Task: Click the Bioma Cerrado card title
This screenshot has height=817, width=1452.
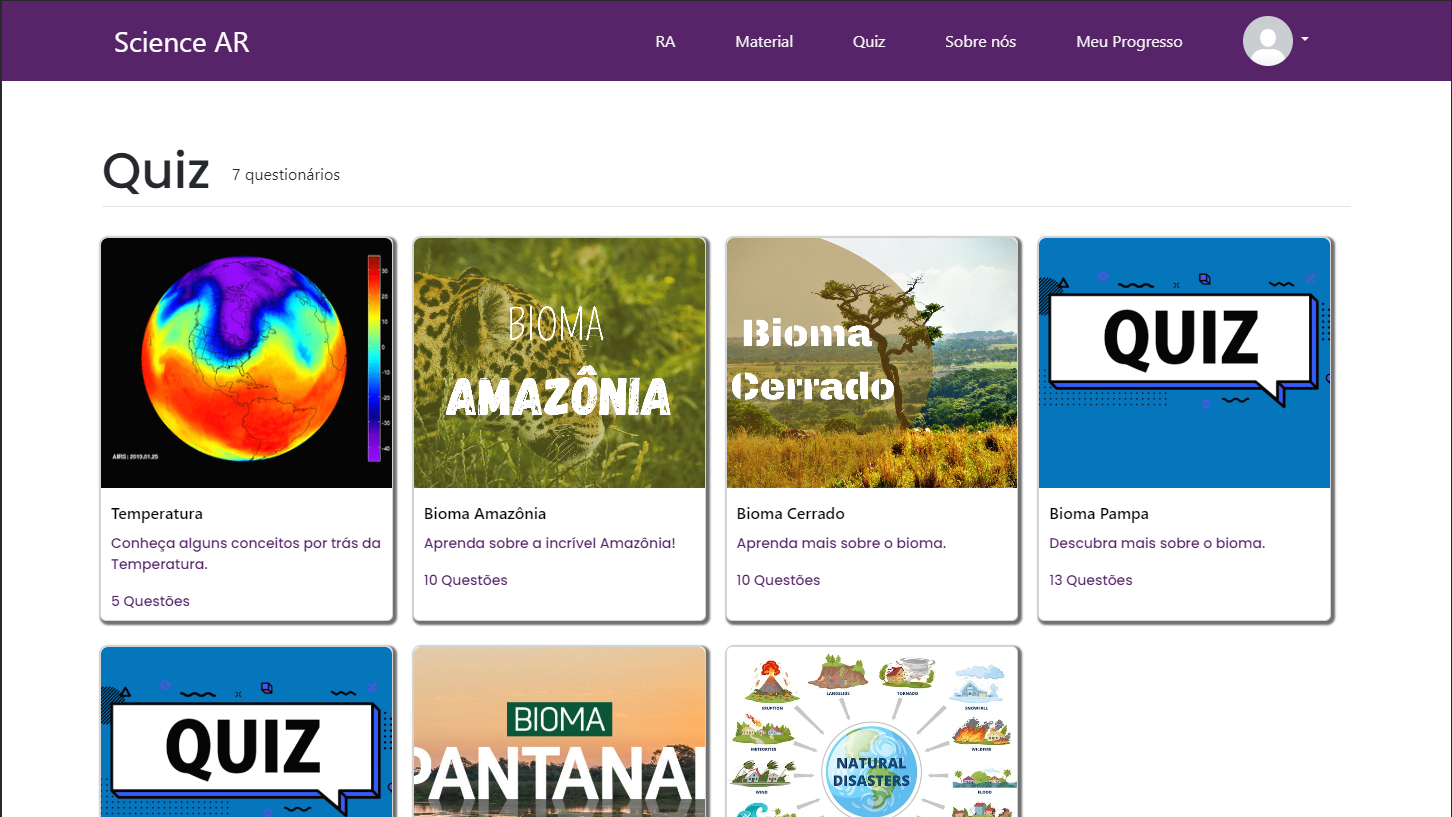Action: click(790, 514)
